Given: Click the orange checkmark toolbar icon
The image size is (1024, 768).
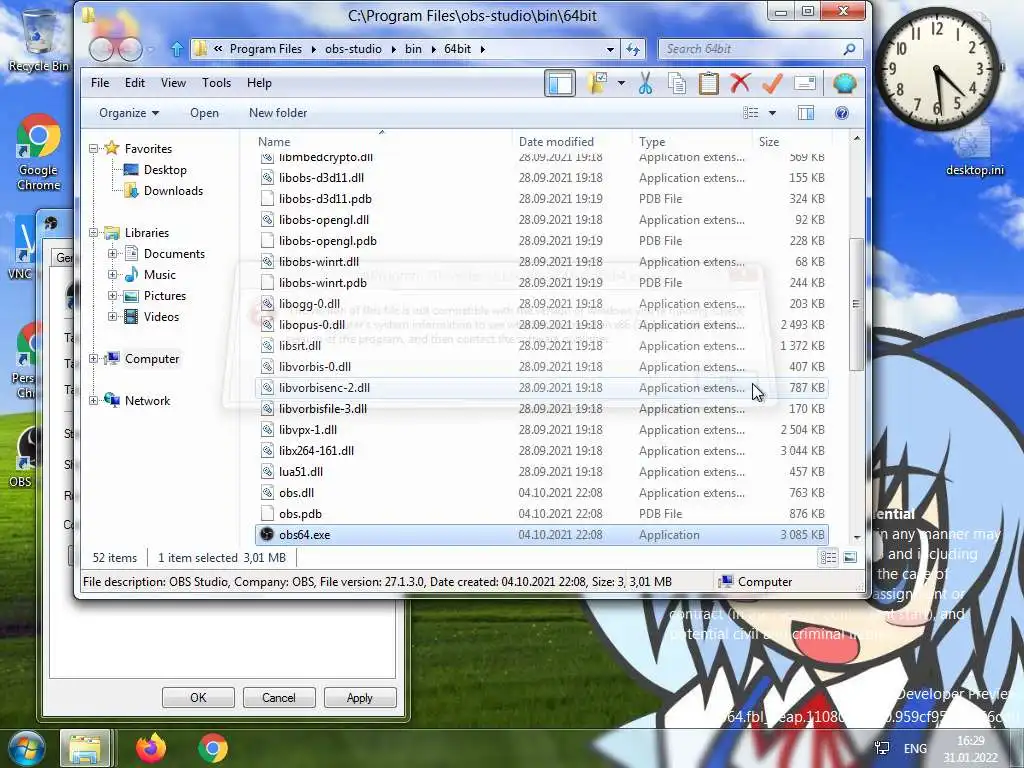Looking at the screenshot, I should (772, 83).
